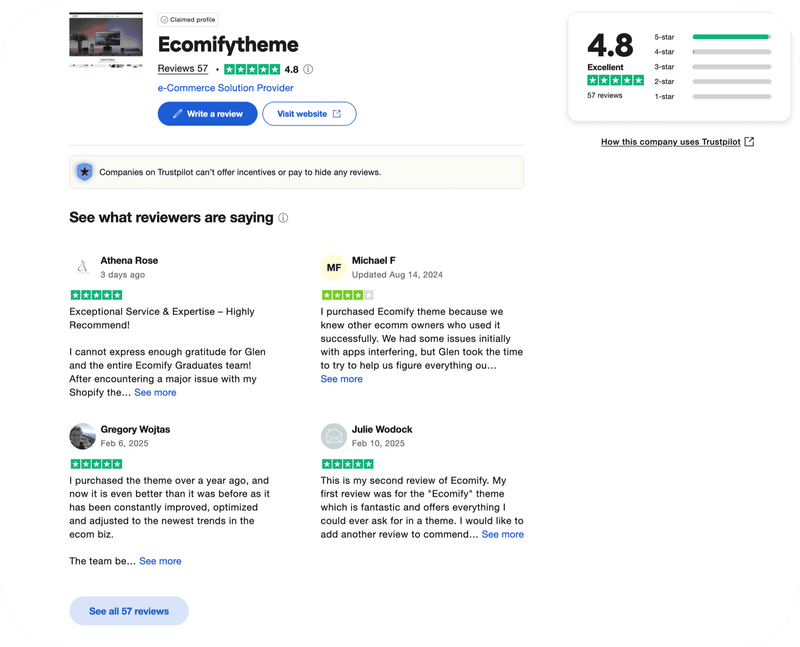800x647 pixels.
Task: Open Gregory Wojtas's profile photo
Action: pos(82,436)
